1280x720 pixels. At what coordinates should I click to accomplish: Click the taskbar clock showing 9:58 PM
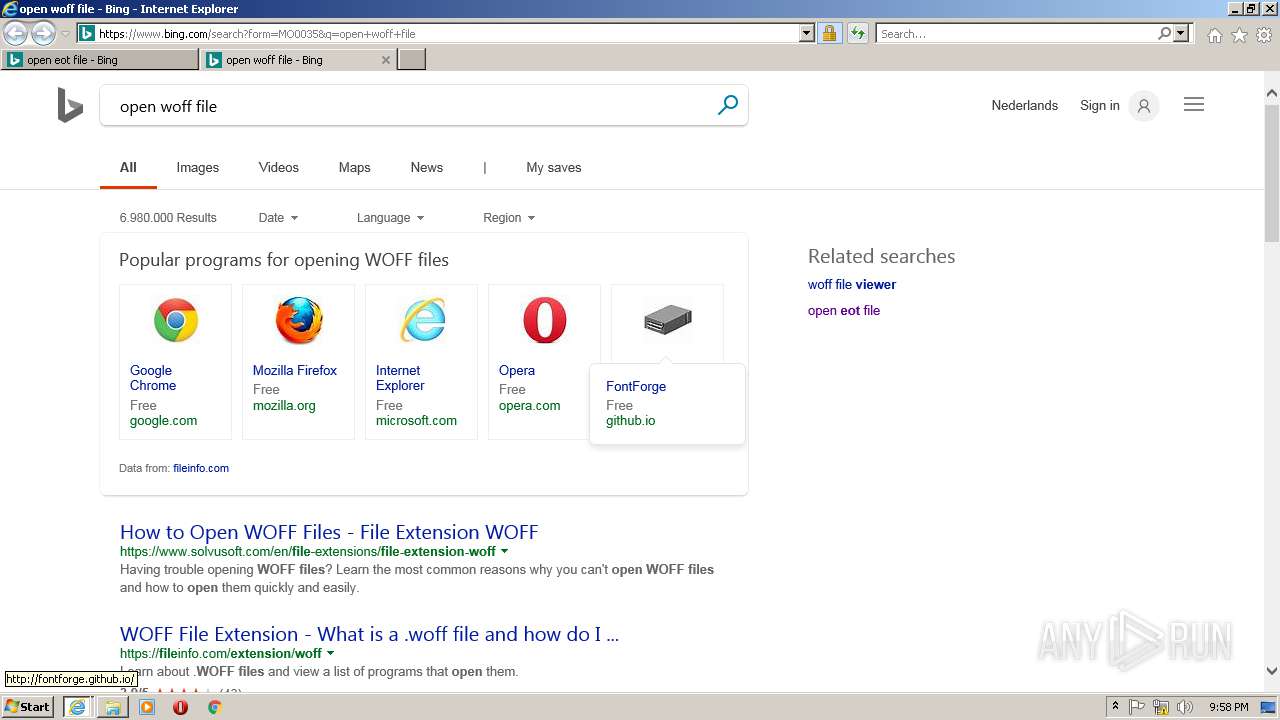[x=1228, y=707]
